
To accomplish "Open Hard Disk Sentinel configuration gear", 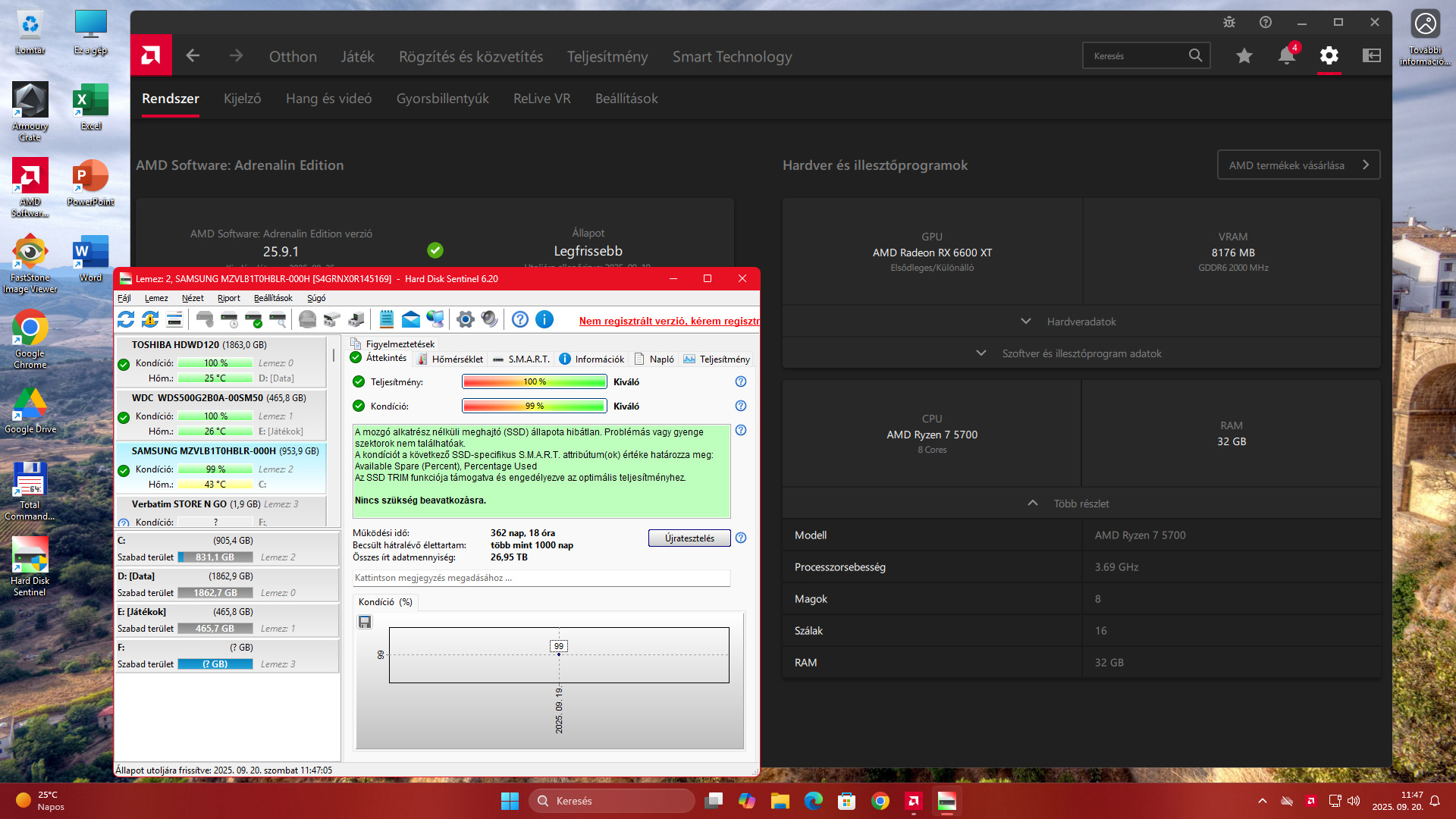I will coord(466,319).
